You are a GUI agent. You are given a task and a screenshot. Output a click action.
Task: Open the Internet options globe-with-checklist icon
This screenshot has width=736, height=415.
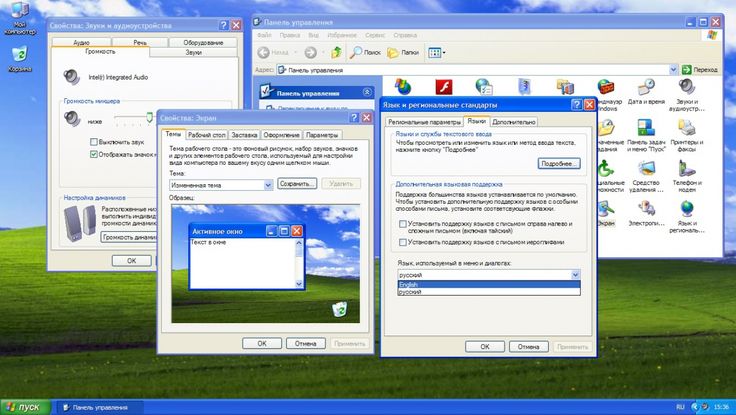tap(483, 87)
